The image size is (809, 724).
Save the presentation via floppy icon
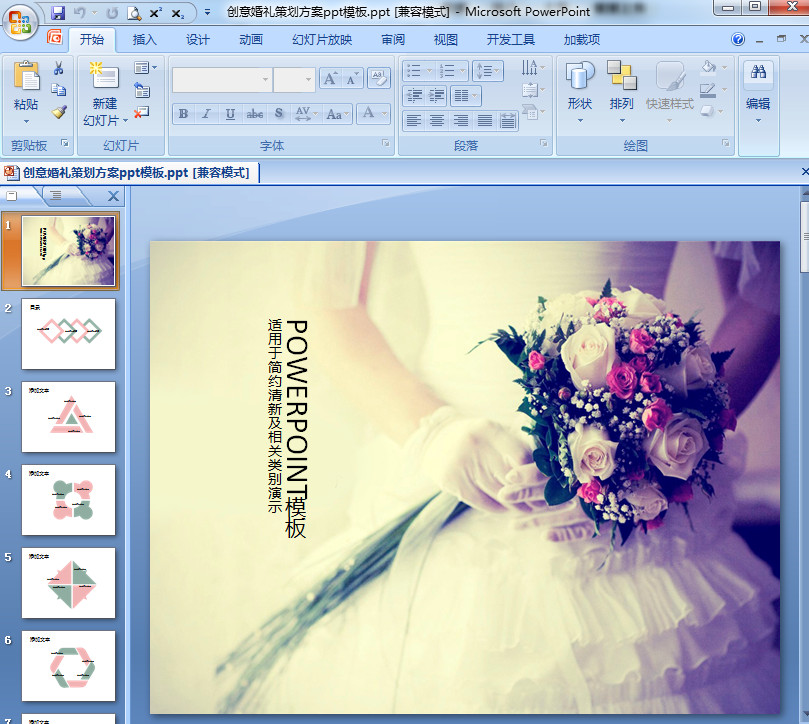click(x=58, y=13)
